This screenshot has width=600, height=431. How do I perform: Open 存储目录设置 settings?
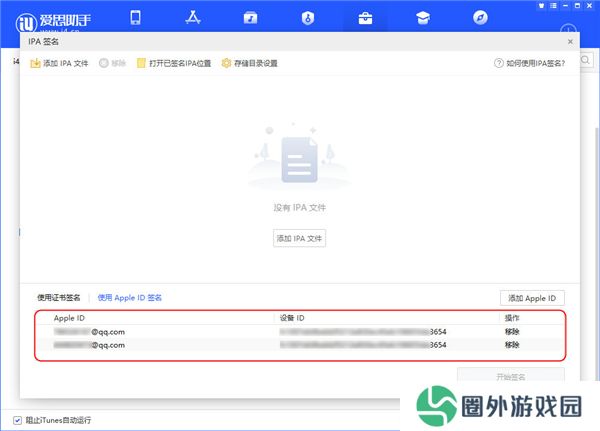249,63
